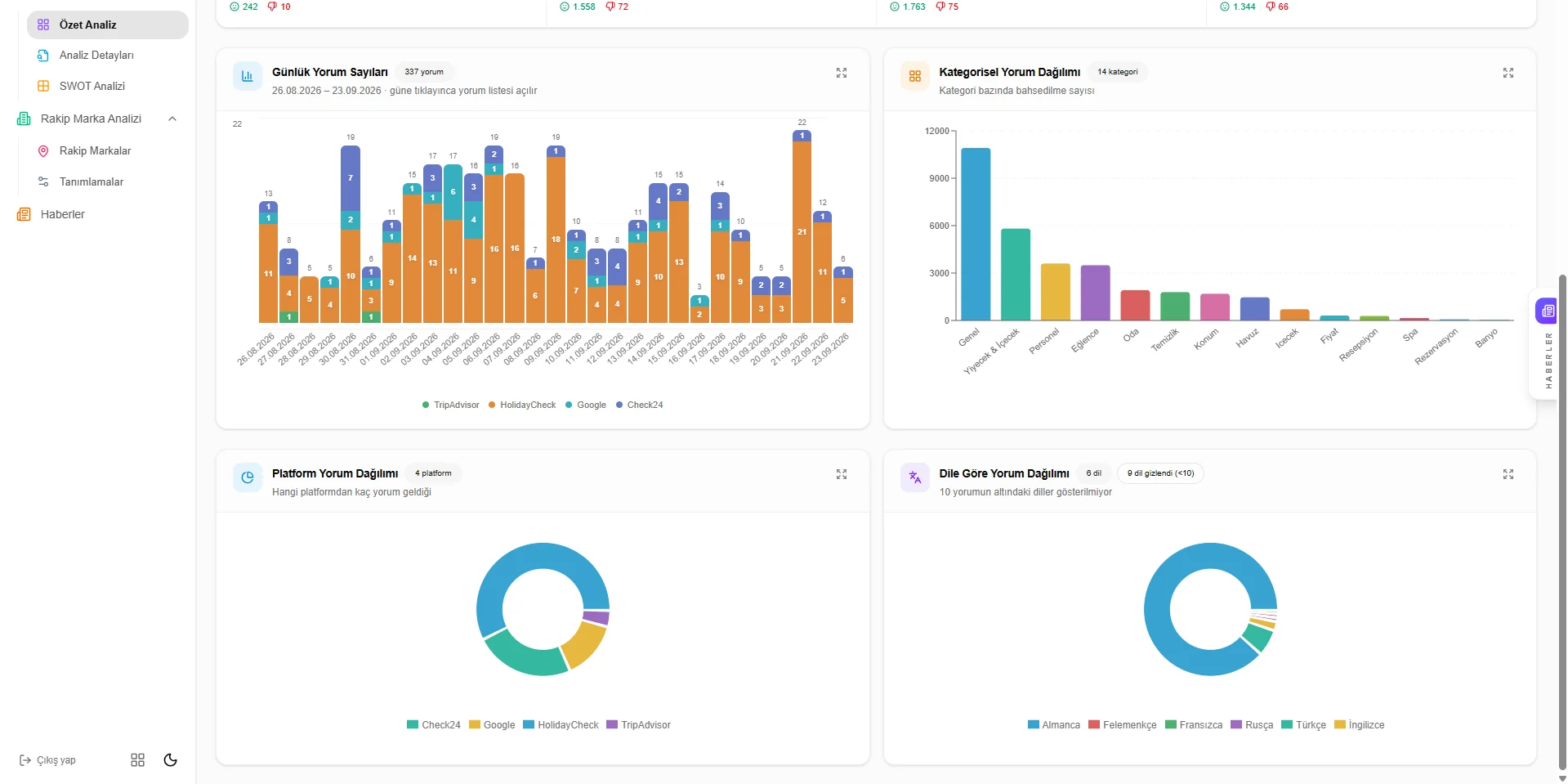The width and height of the screenshot is (1568, 784).
Task: Toggle TripAdvisor in the platform donut legend
Action: coord(639,725)
